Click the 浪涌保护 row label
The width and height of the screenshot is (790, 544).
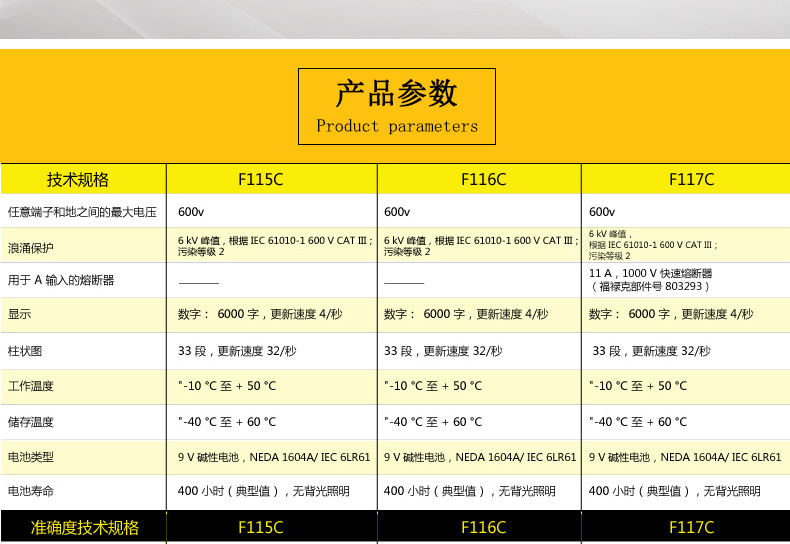click(x=31, y=247)
